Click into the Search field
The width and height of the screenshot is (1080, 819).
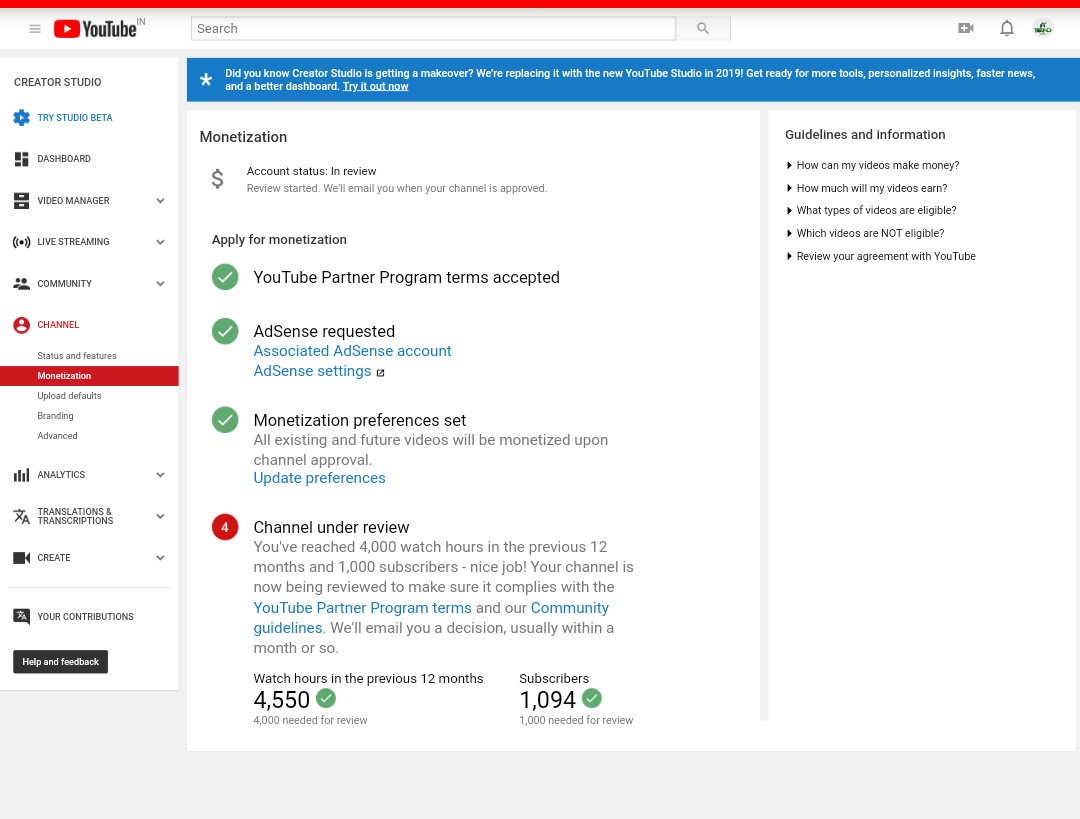[433, 28]
